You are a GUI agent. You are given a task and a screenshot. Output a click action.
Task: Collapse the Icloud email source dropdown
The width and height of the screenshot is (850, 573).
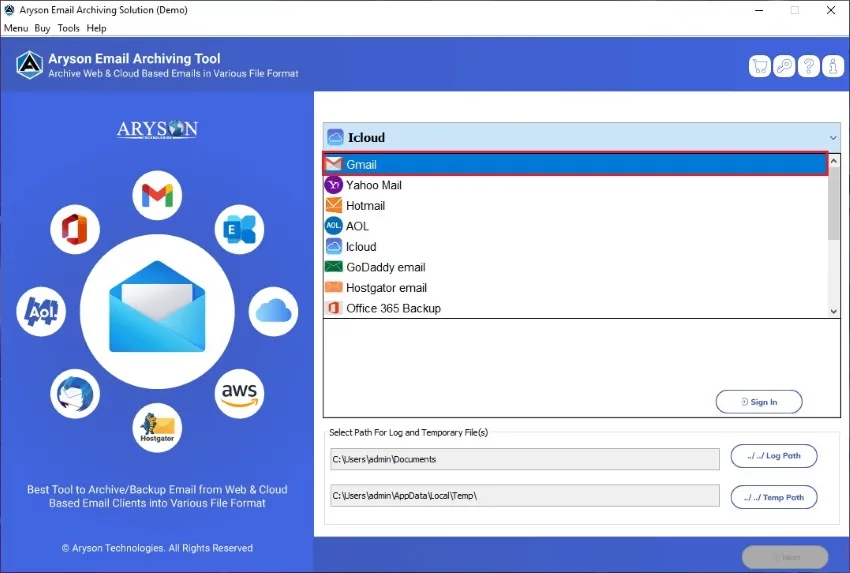[833, 138]
